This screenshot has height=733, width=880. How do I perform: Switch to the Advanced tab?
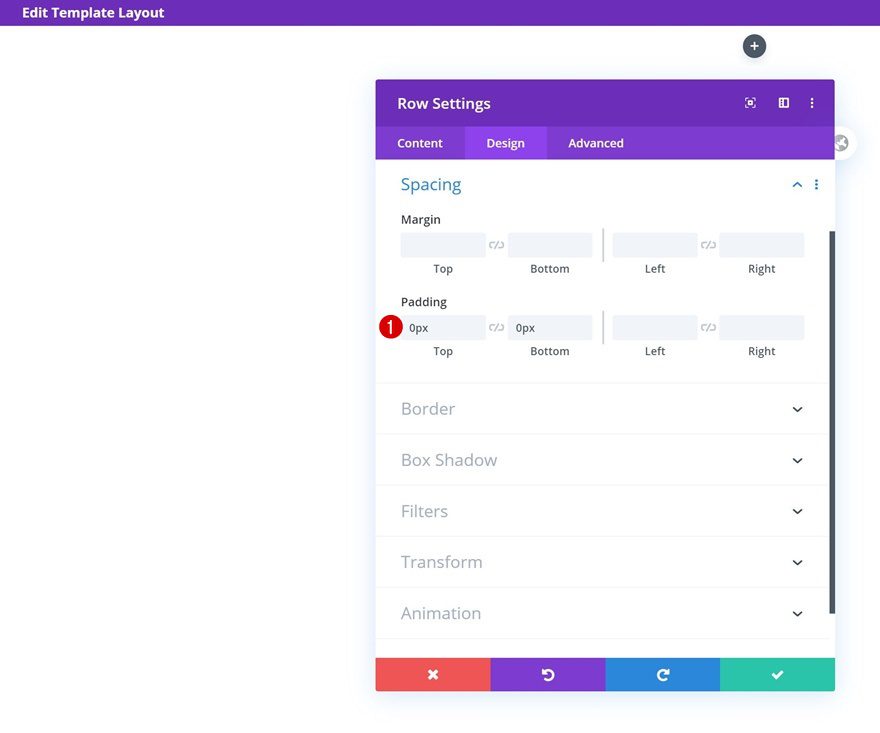594,143
